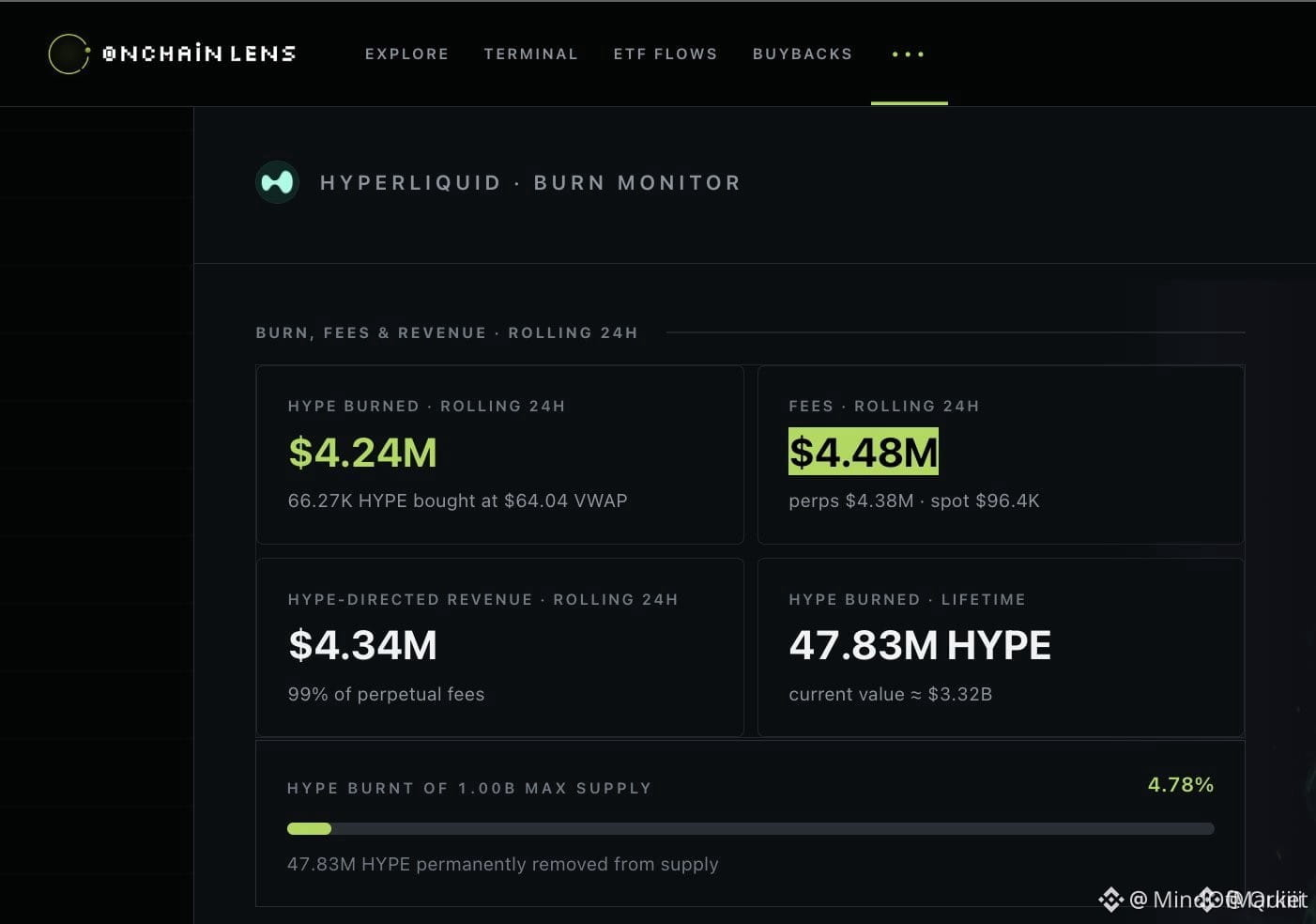This screenshot has width=1316, height=924.
Task: Click 'BURN, FEES & REVENUE · ROLLING 24H' heading
Action: point(447,332)
